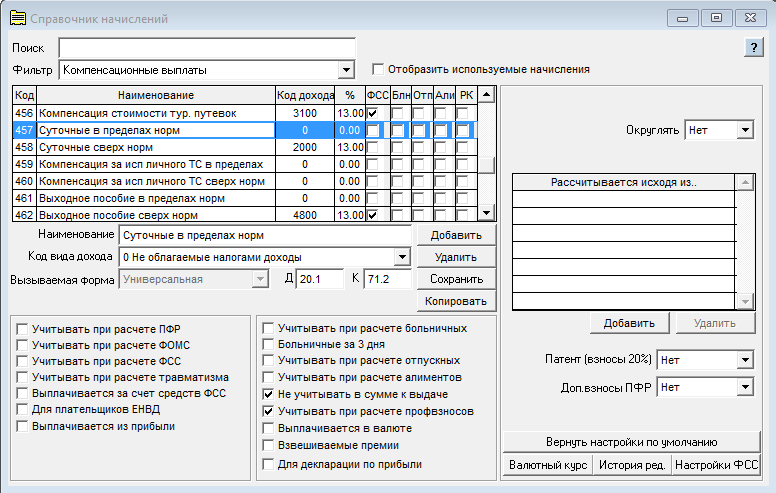Open the Доп.взносы ПФР dropdown

click(x=745, y=387)
